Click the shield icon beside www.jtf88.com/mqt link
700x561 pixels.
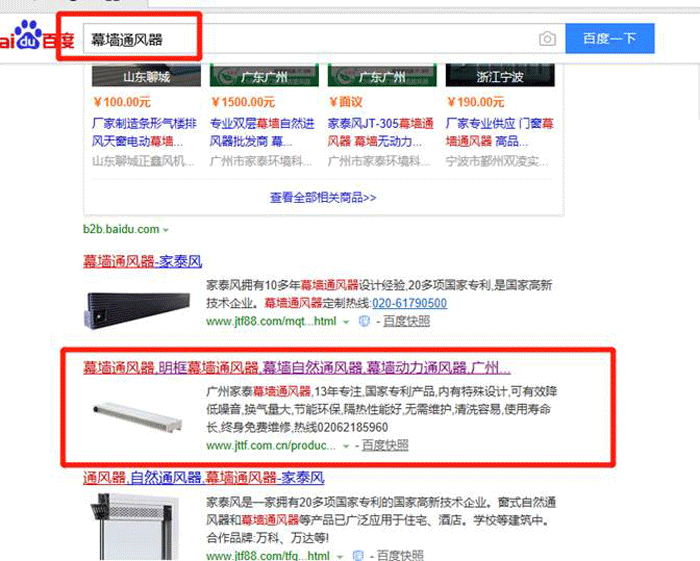tap(364, 321)
